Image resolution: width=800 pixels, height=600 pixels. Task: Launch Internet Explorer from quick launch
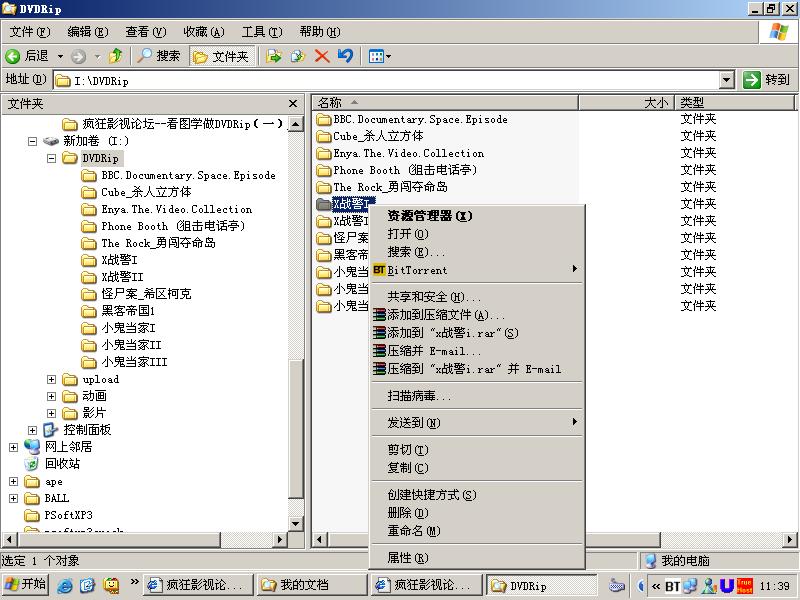pyautogui.click(x=64, y=585)
